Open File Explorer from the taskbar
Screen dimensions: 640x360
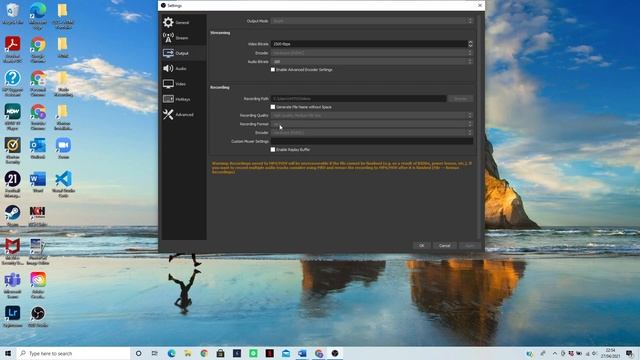pos(188,353)
